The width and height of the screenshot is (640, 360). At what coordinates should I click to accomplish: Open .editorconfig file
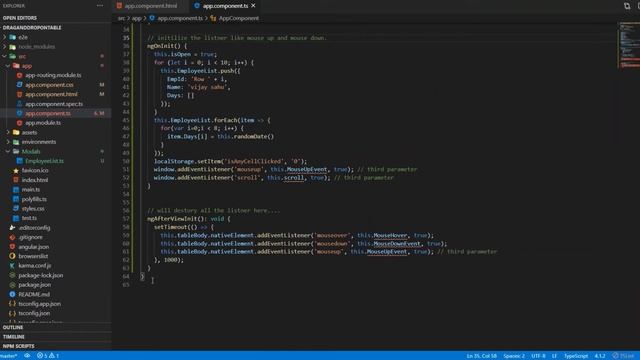coord(34,228)
